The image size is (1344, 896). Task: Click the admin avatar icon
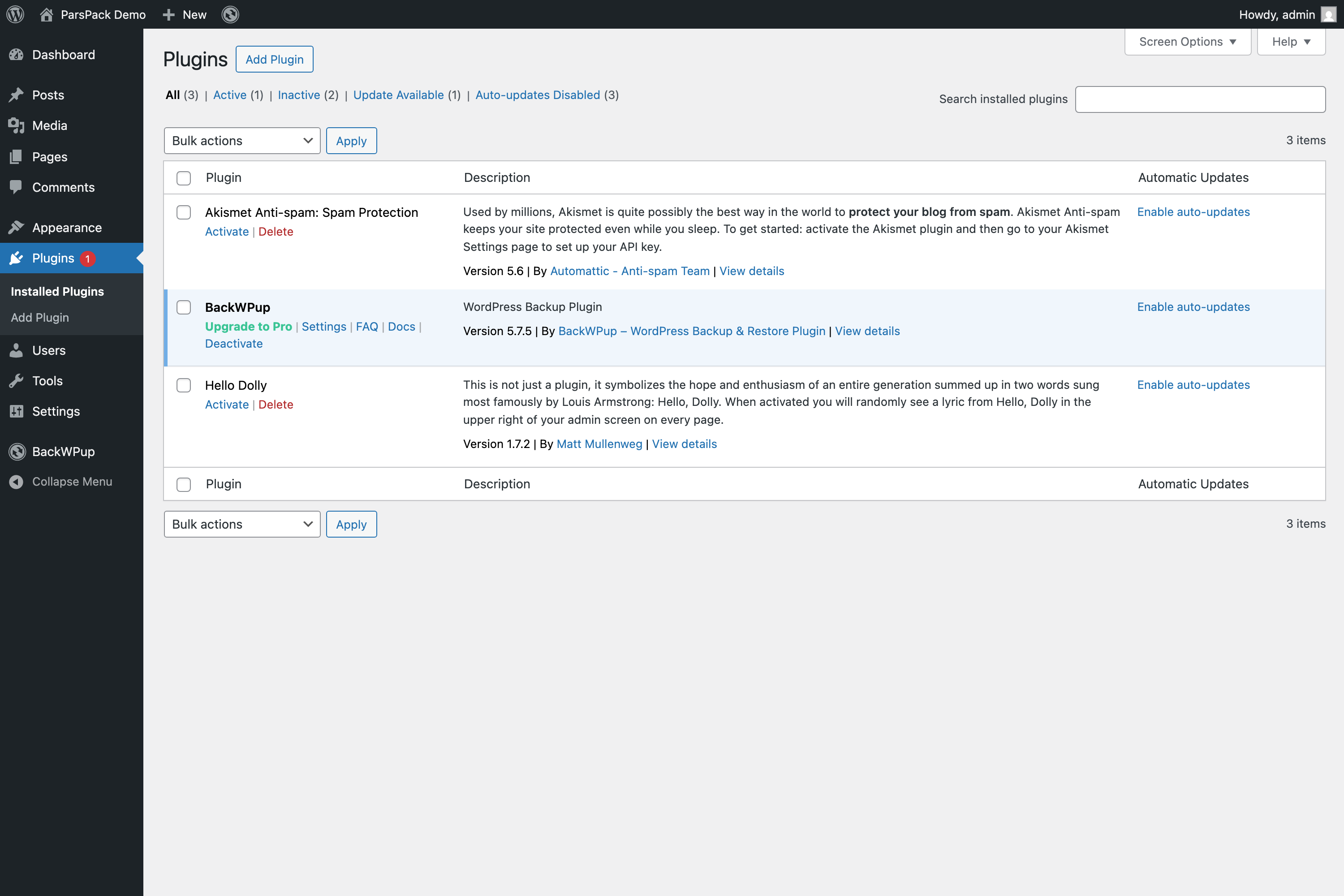coord(1329,14)
